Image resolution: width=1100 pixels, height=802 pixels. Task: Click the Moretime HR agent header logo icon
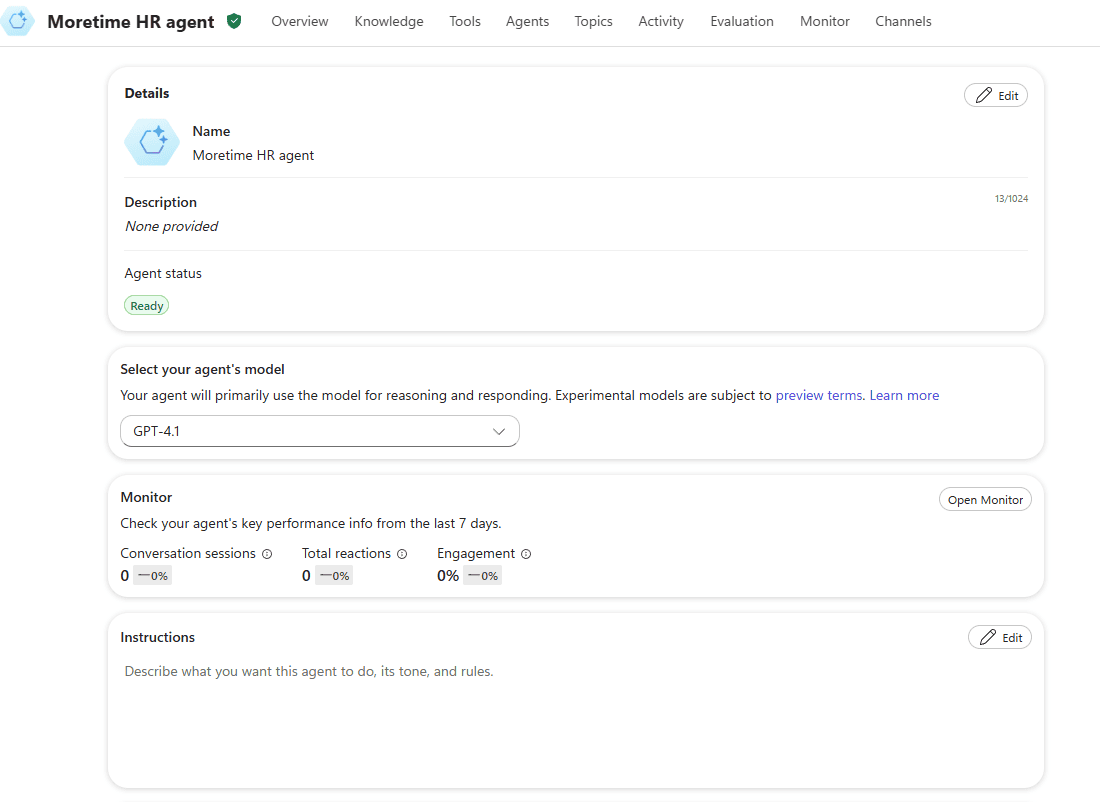click(x=18, y=21)
